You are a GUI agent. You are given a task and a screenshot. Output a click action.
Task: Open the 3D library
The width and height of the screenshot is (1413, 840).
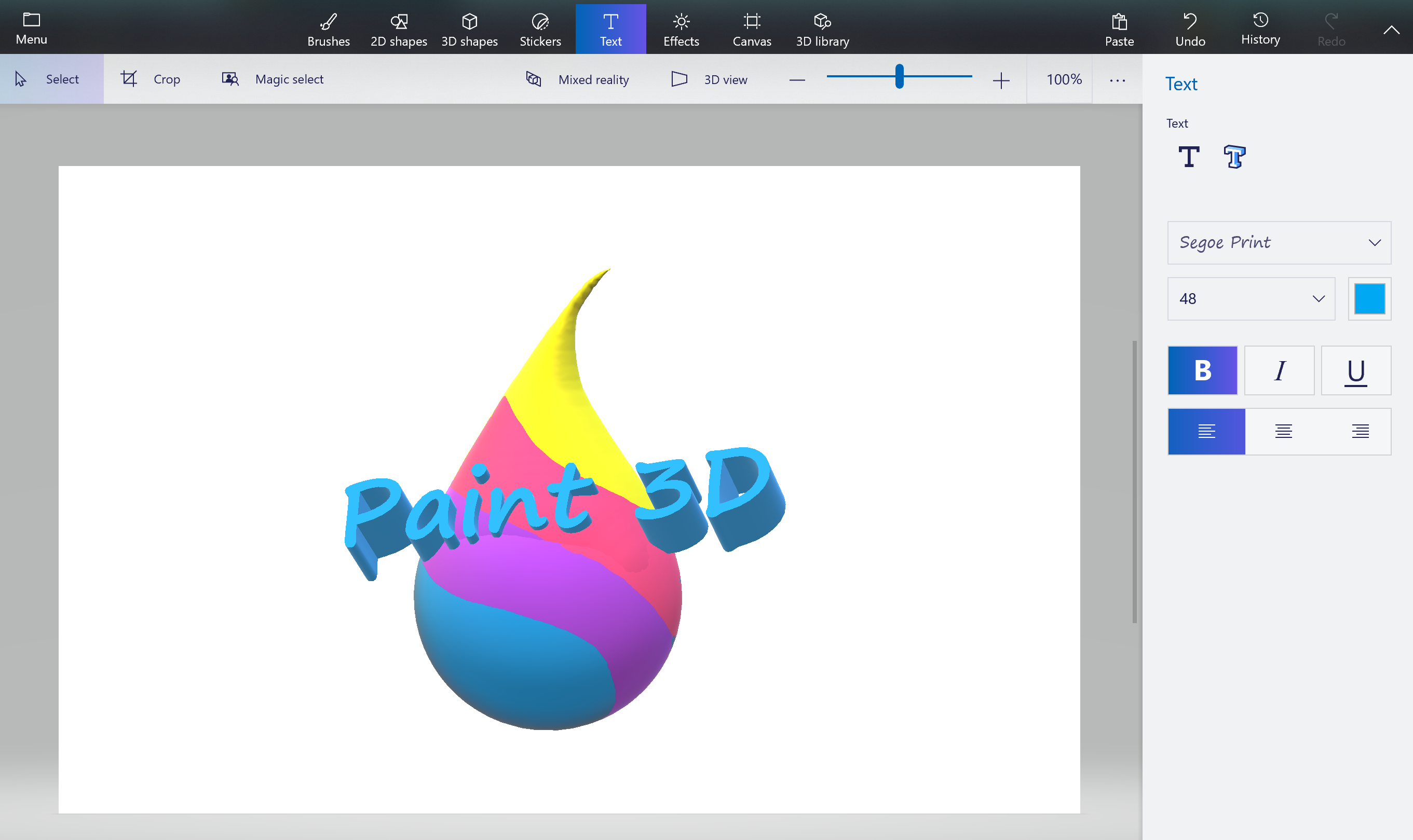[x=822, y=27]
